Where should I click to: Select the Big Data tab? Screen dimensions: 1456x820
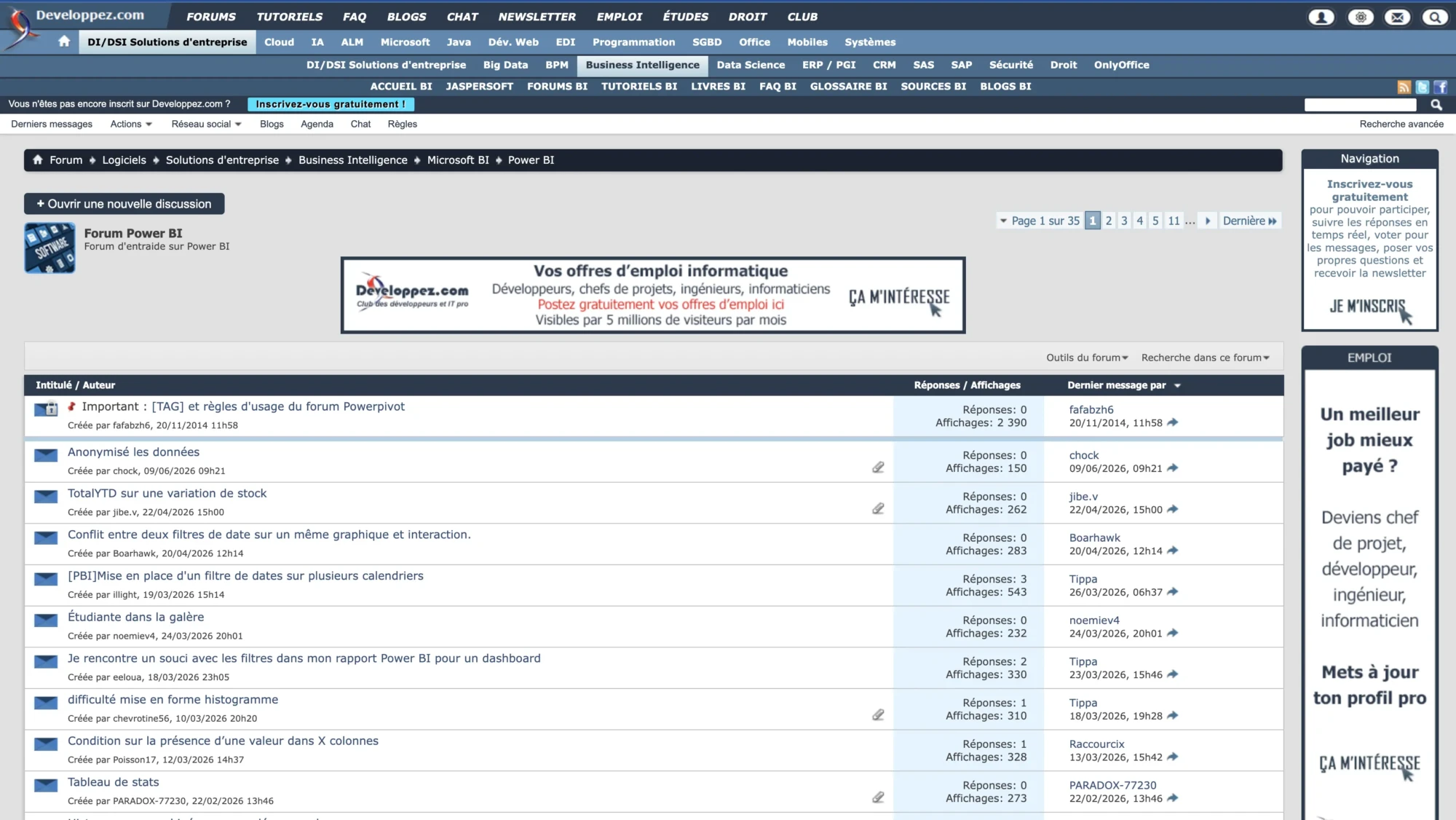[x=505, y=65]
